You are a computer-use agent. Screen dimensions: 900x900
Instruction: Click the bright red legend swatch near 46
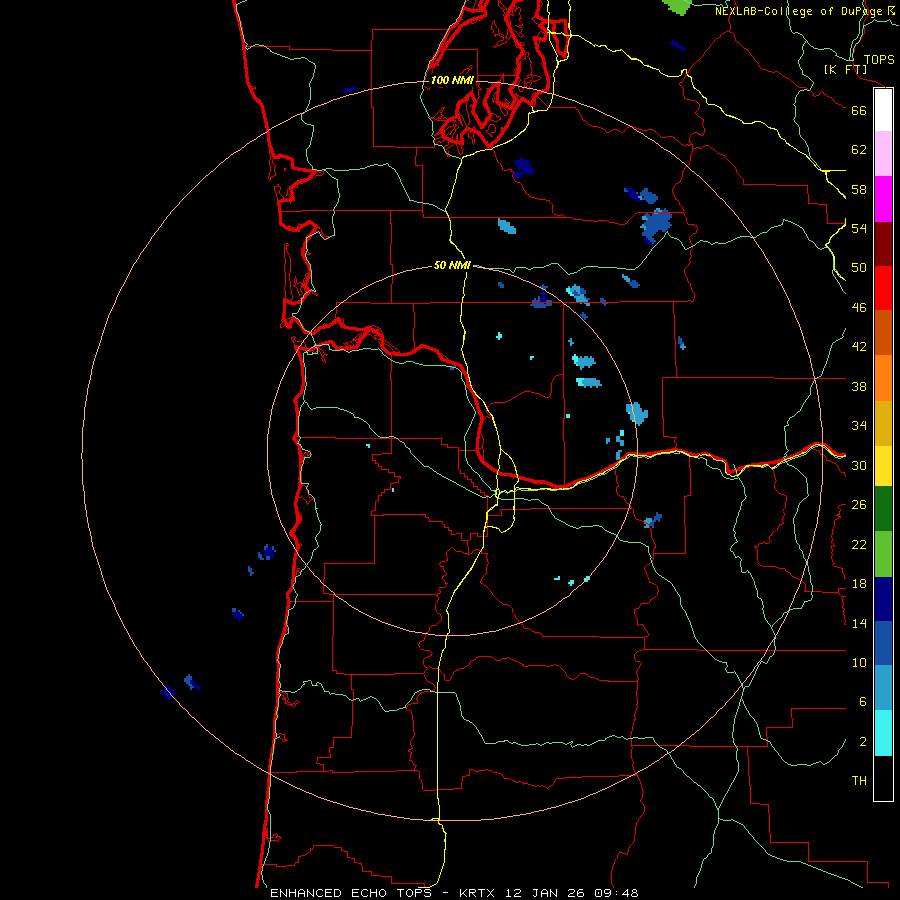tap(883, 288)
